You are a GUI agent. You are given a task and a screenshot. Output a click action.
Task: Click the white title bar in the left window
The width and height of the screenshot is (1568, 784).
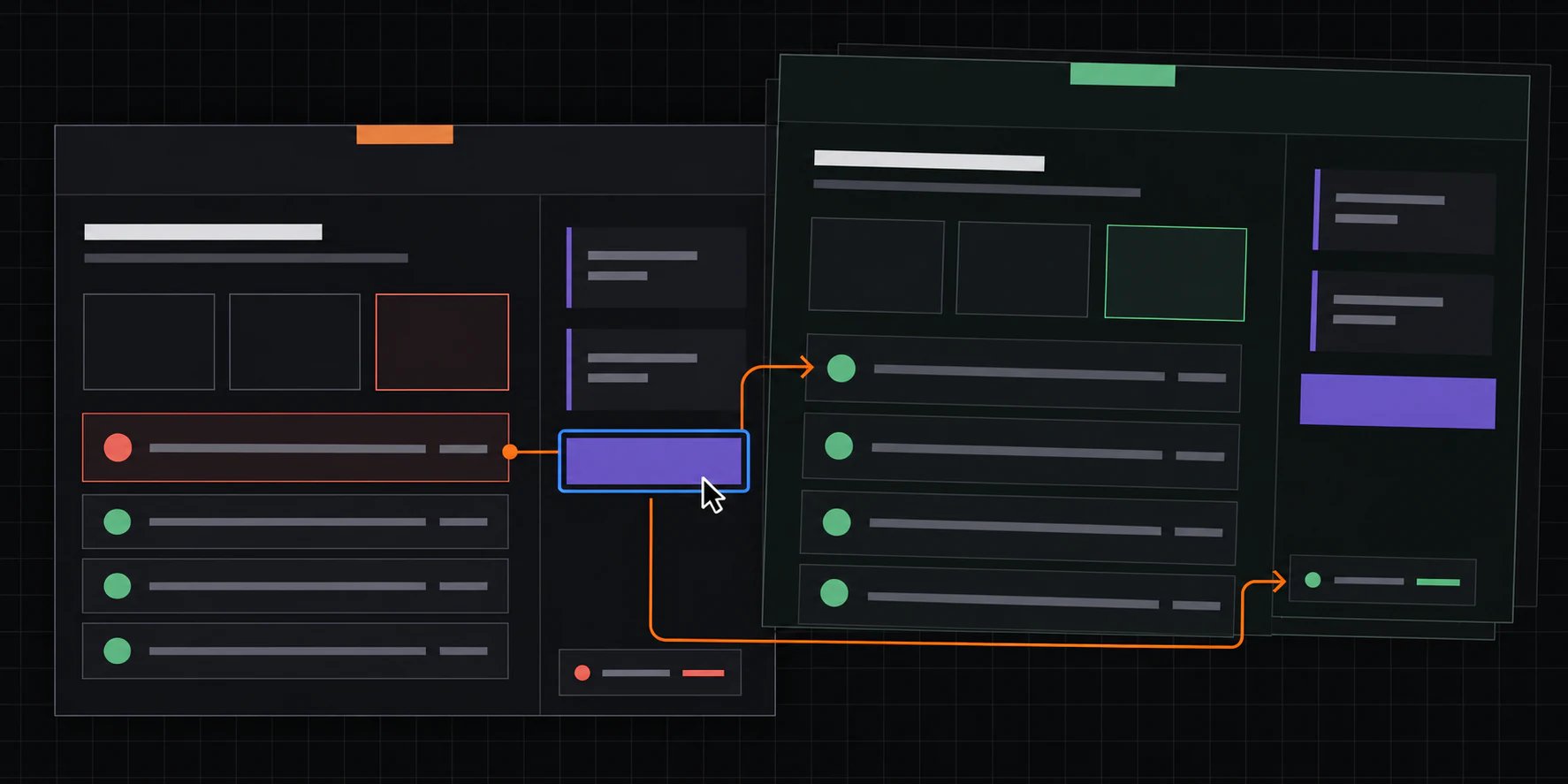(203, 232)
